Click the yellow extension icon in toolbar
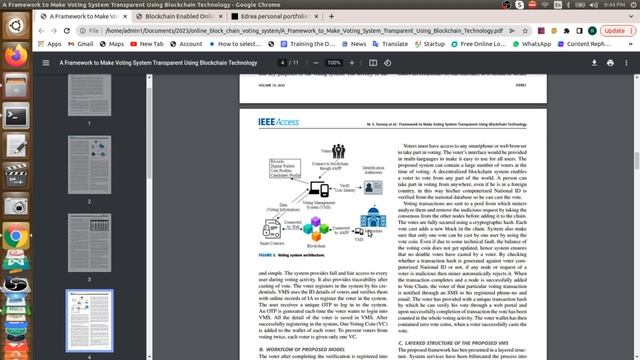 (x=554, y=31)
